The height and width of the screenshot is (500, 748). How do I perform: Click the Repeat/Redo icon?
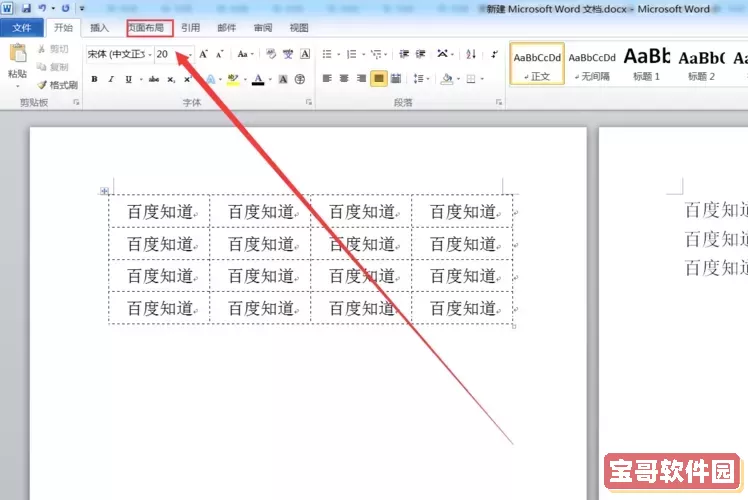65,8
